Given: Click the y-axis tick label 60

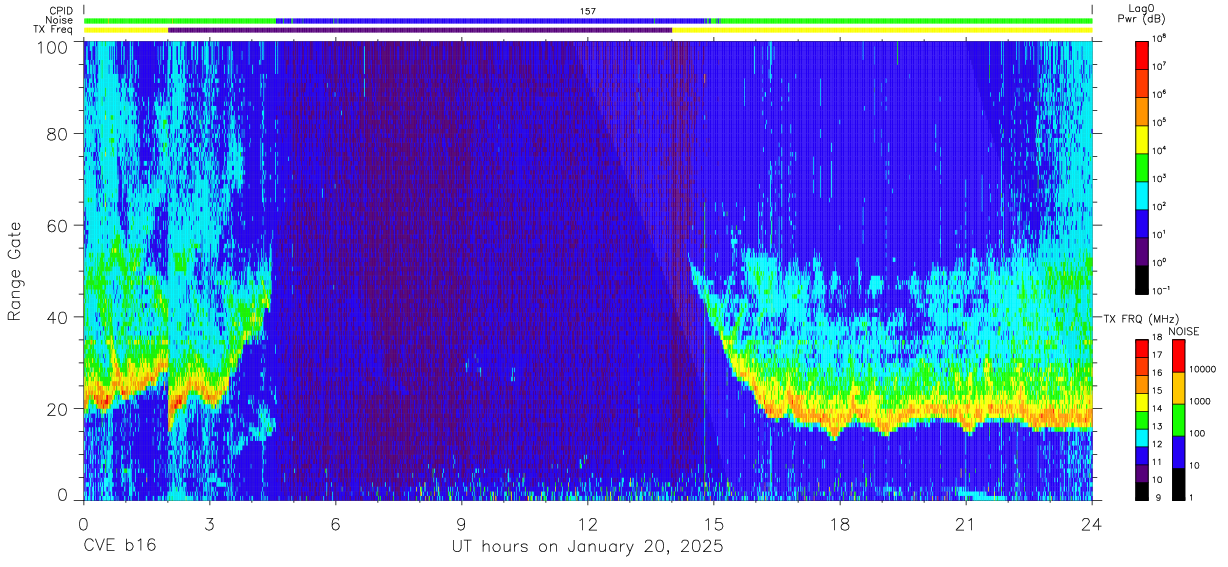Looking at the screenshot, I should (x=59, y=225).
